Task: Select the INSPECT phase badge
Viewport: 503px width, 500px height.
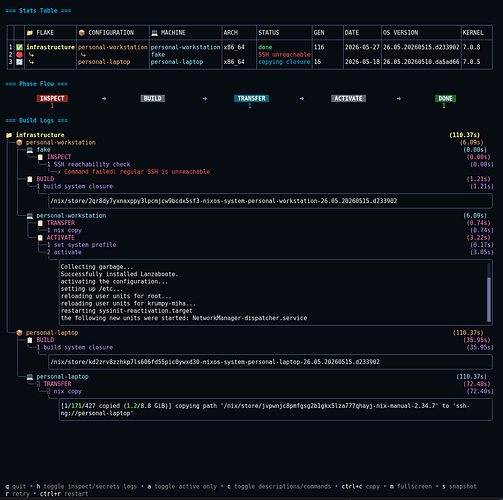Action: click(x=52, y=98)
